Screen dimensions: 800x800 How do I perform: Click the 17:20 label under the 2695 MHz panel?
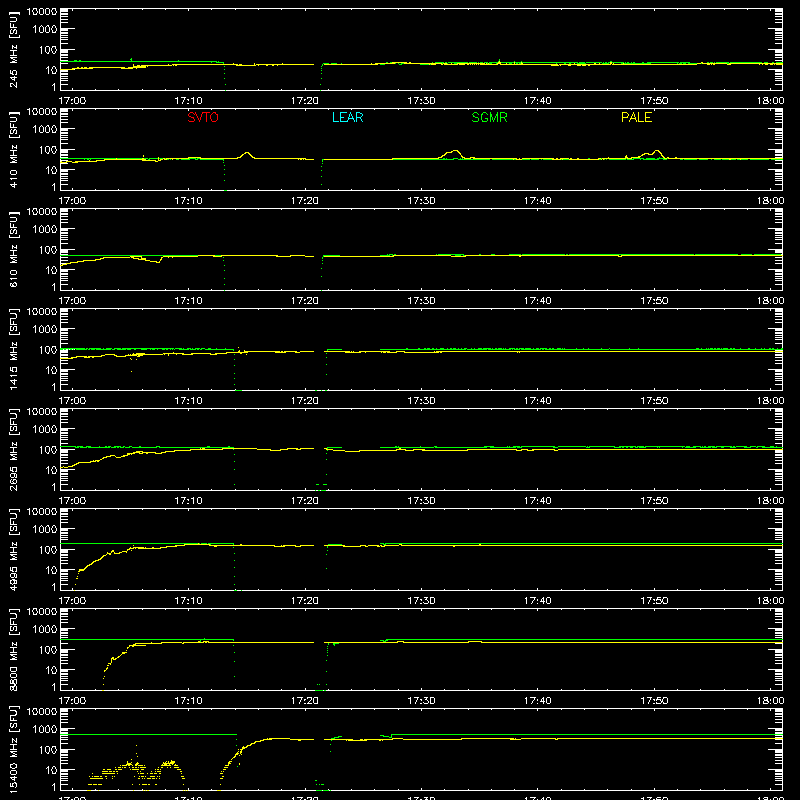tap(305, 501)
